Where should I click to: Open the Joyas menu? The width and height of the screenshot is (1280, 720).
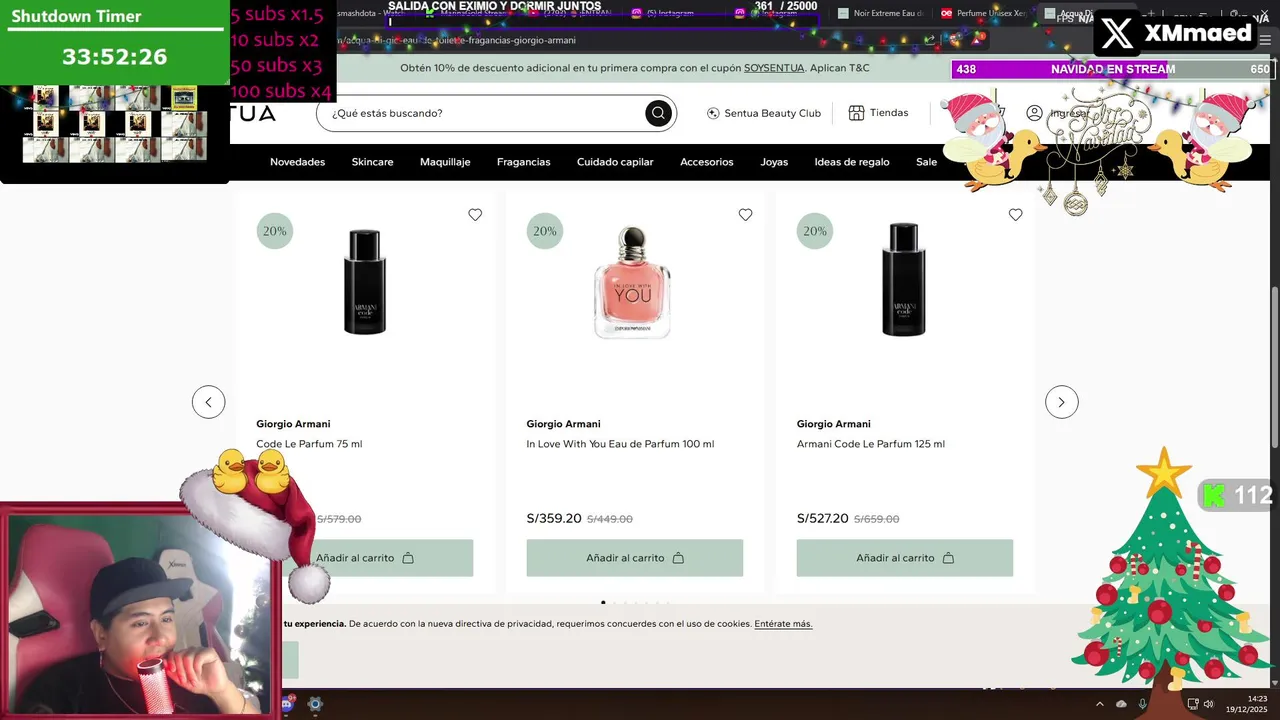point(774,162)
